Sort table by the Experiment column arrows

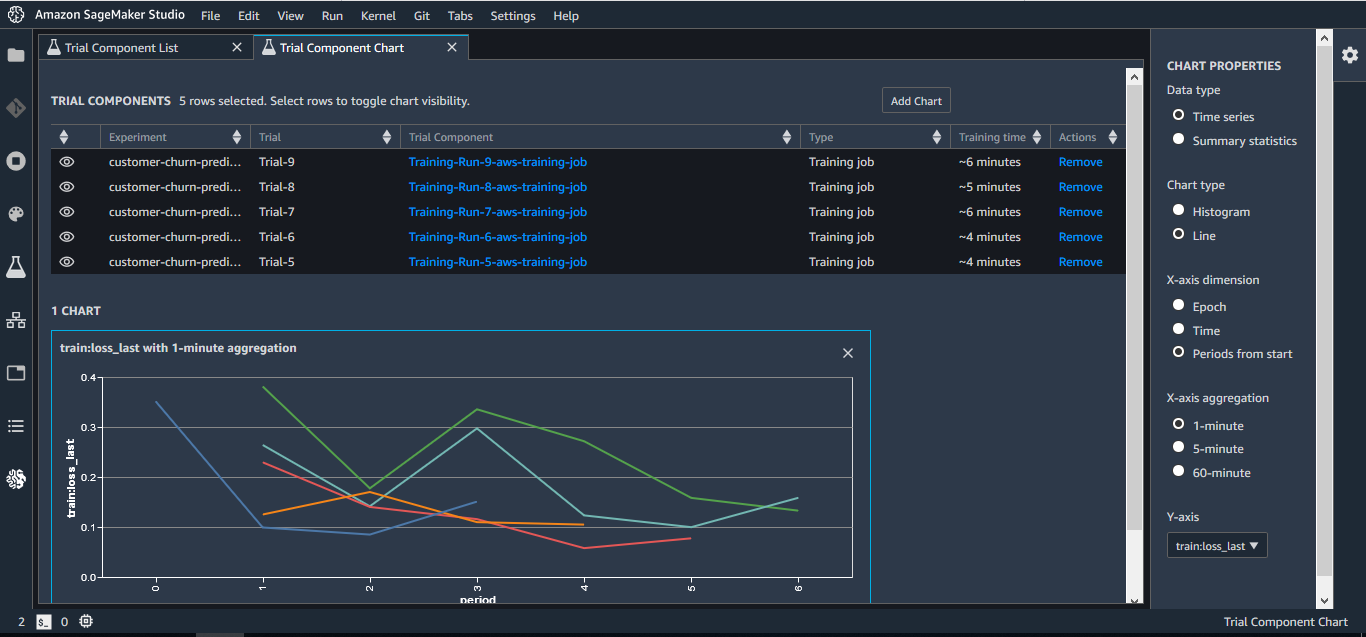pyautogui.click(x=236, y=136)
